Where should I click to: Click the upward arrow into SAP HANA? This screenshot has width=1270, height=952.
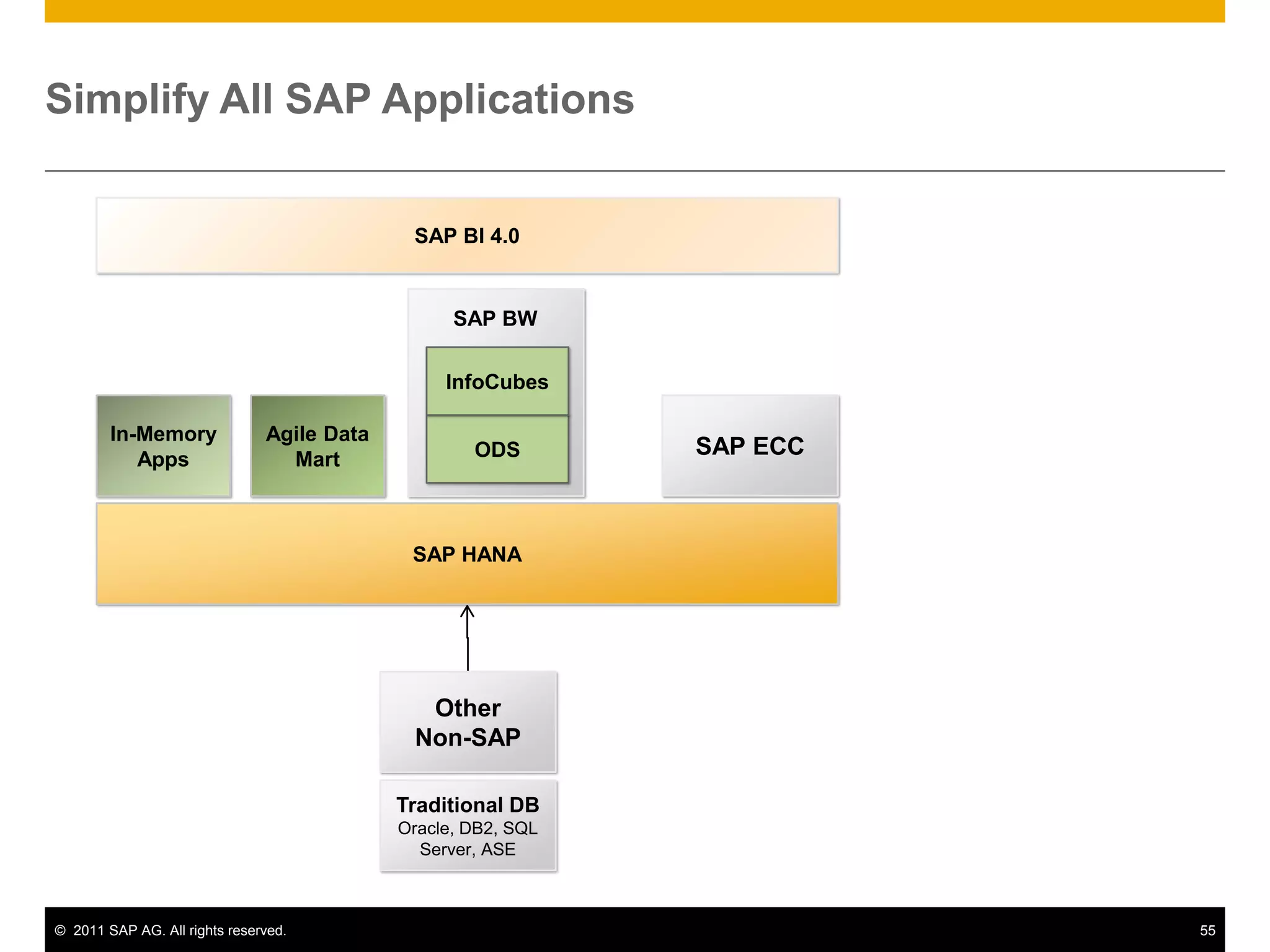coord(468,614)
